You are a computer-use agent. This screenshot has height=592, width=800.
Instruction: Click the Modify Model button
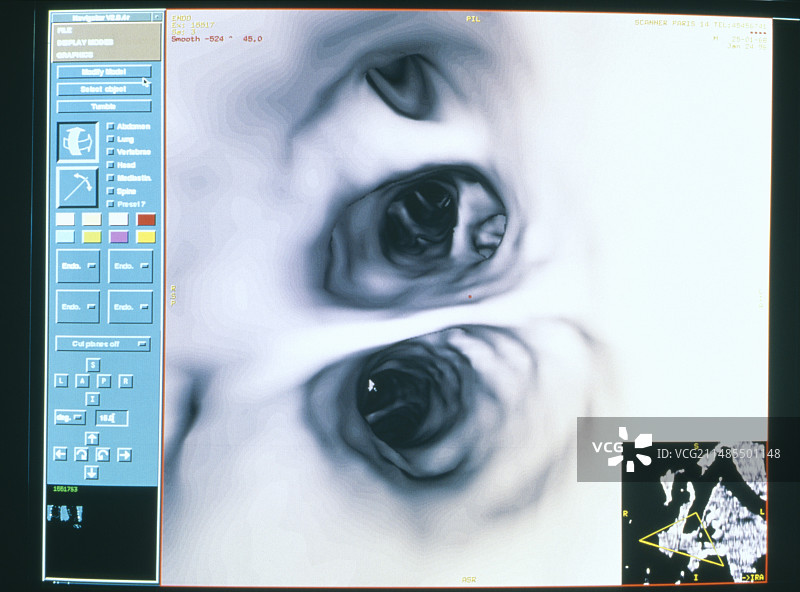point(103,72)
